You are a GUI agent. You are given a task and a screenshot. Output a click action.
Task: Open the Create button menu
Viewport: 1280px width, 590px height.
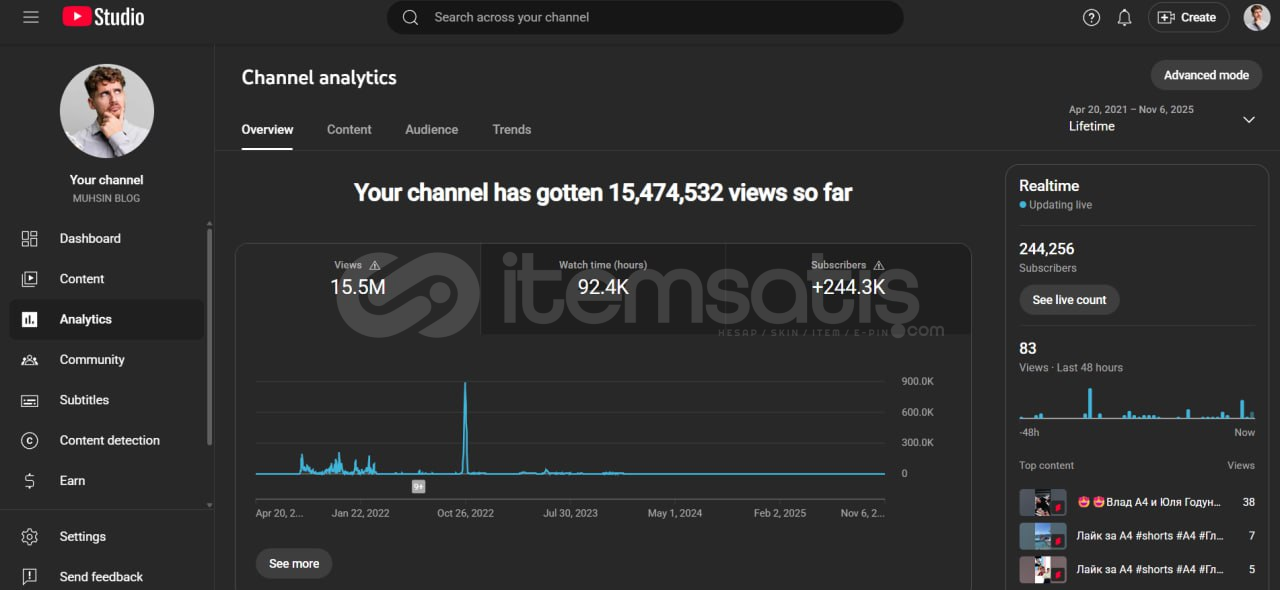pos(1187,17)
